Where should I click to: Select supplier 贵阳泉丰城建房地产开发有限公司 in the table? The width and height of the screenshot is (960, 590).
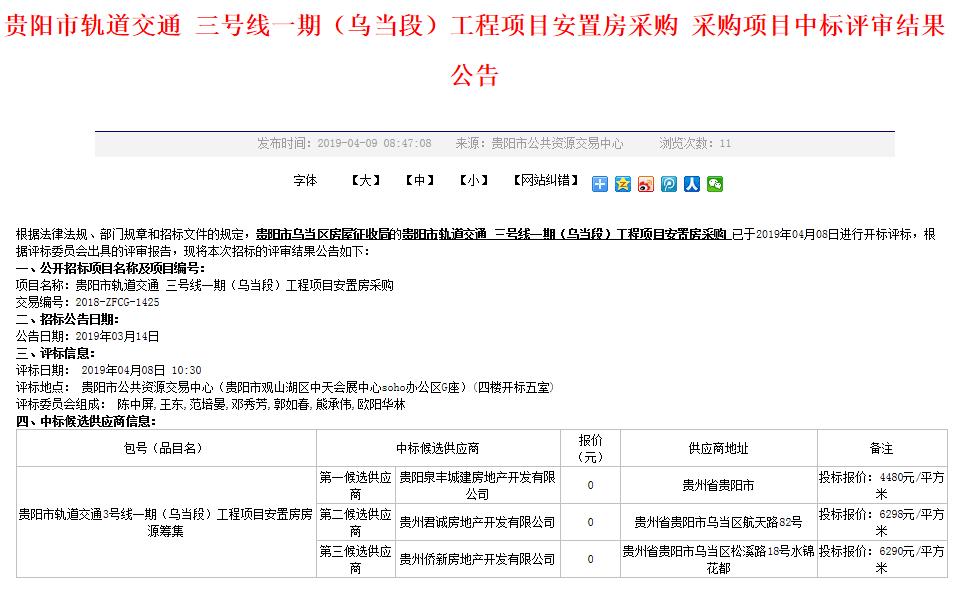[478, 484]
